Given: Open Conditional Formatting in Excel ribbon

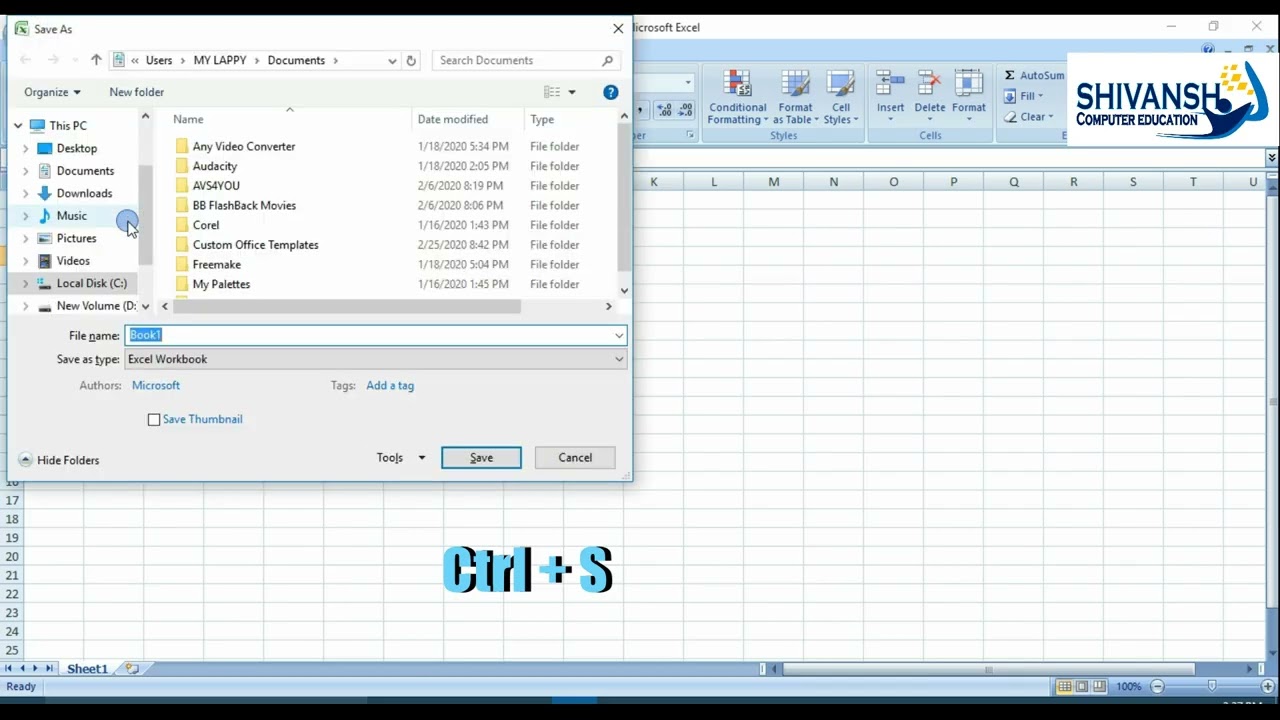Looking at the screenshot, I should (737, 98).
